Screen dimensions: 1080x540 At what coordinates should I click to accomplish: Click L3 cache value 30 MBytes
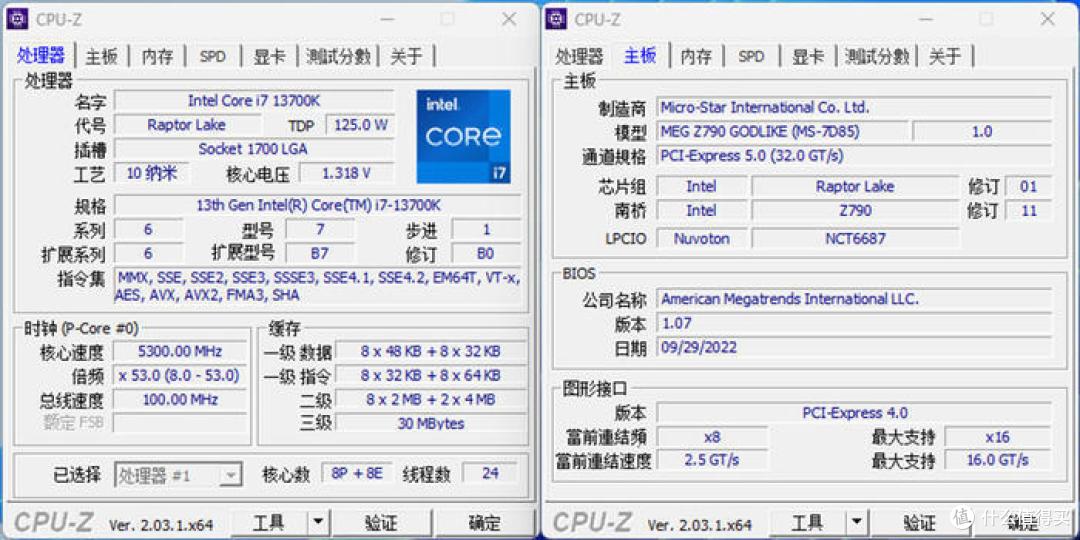[x=430, y=424]
